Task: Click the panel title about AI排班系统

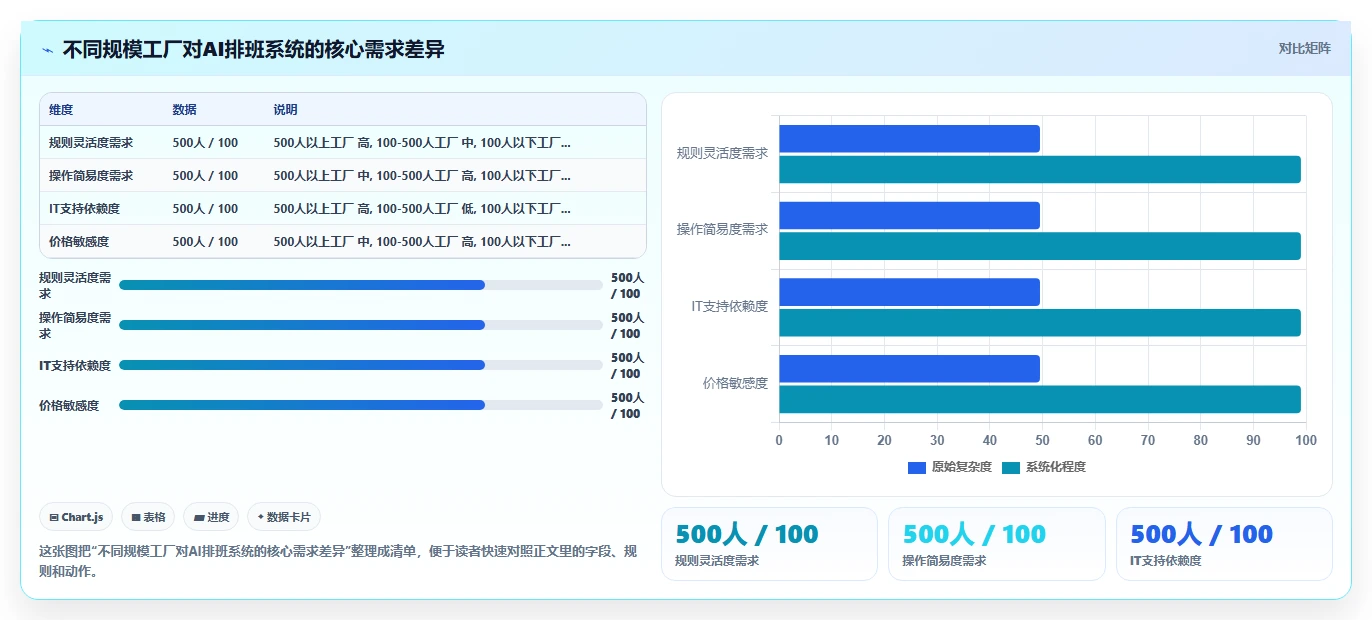Action: [x=253, y=49]
